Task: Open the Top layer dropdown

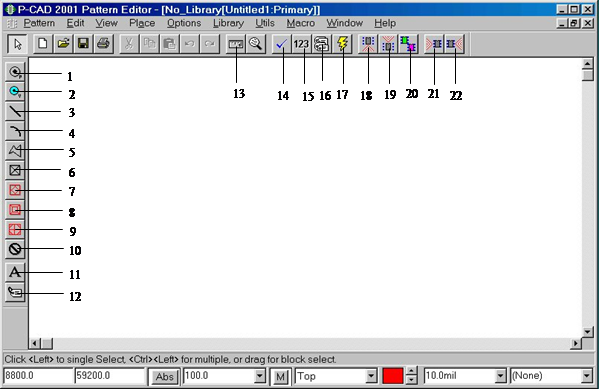Action: tap(371, 376)
